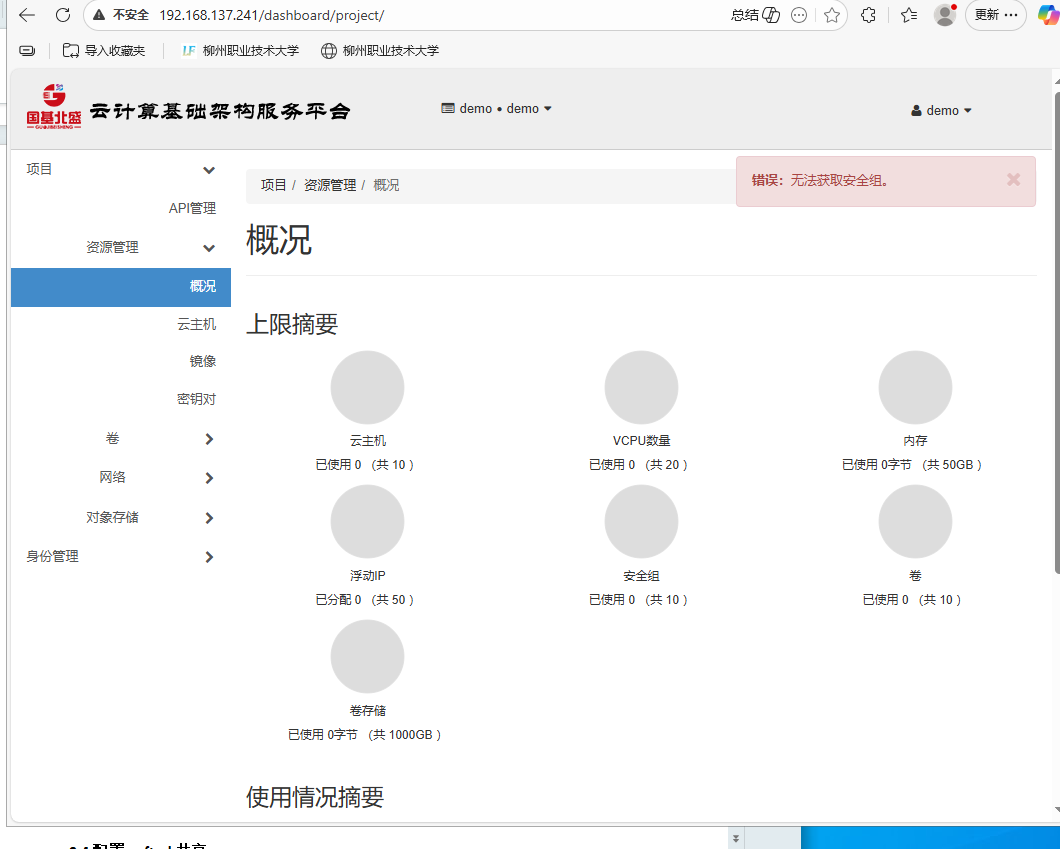Image resolution: width=1060 pixels, height=849 pixels.
Task: Click the 项目 breadcrumb link
Action: 273,184
